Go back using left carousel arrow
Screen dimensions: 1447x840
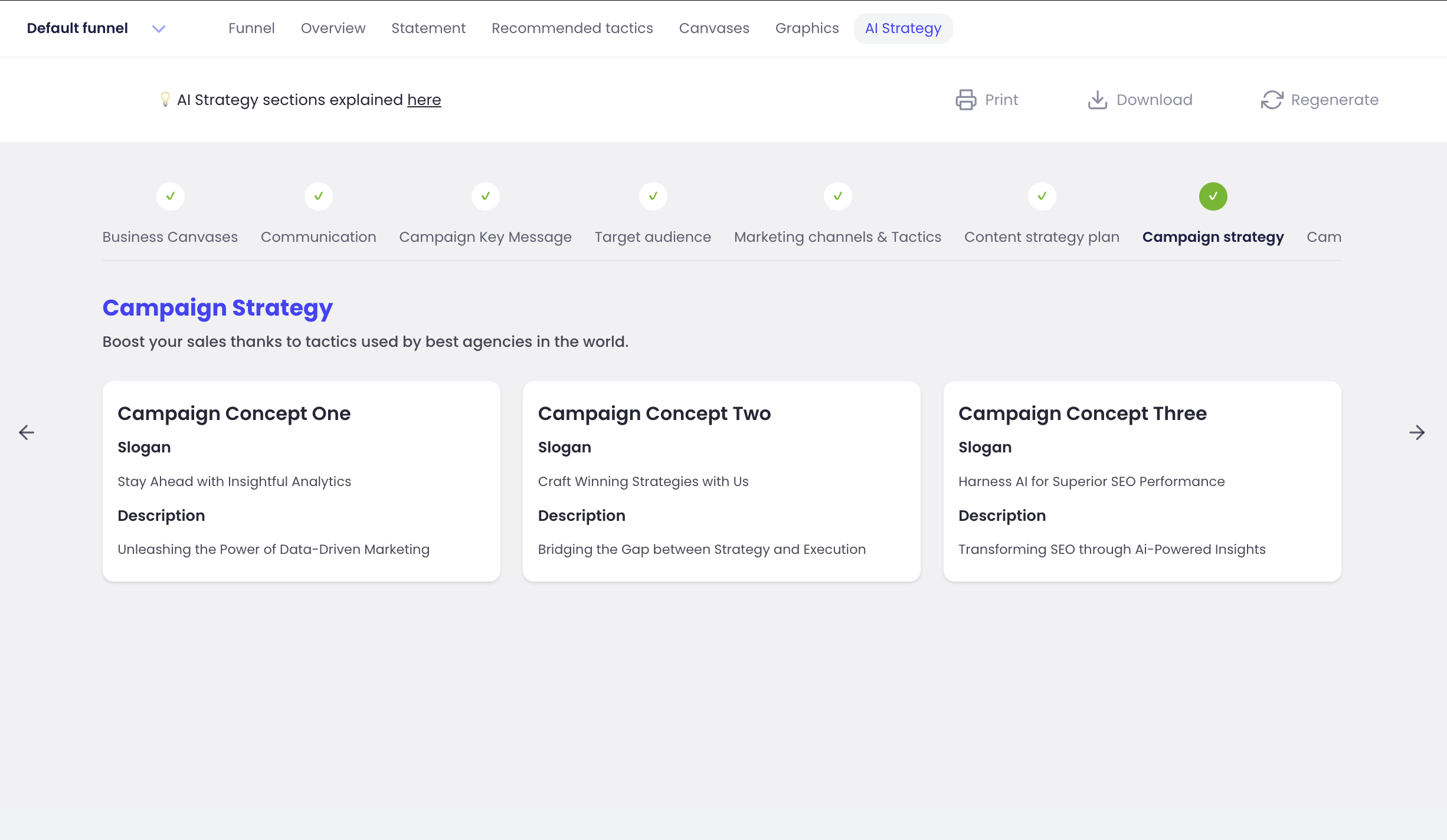(x=27, y=432)
